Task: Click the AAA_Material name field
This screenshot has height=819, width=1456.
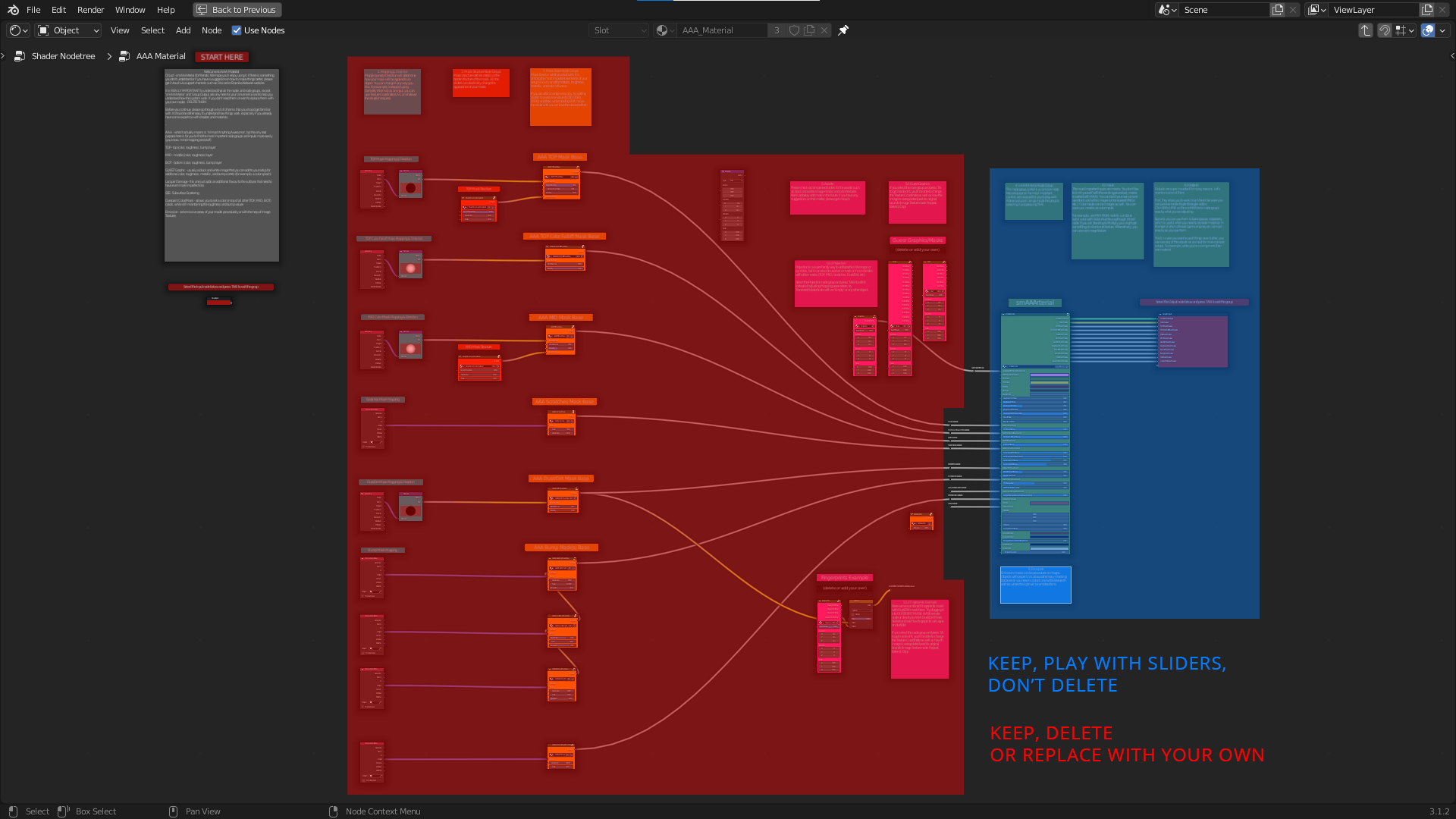Action: tap(720, 30)
